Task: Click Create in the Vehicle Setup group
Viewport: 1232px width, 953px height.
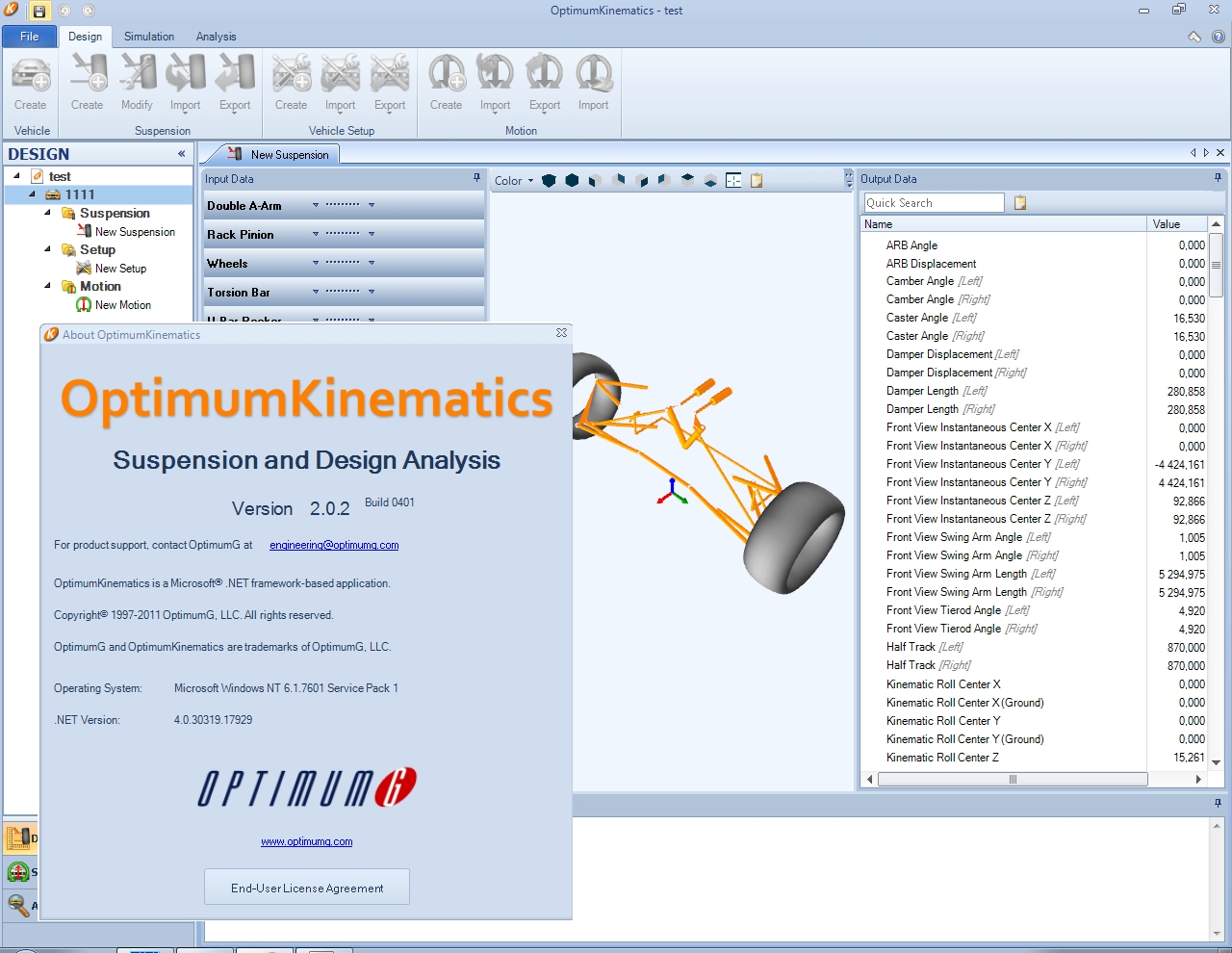Action: click(292, 83)
